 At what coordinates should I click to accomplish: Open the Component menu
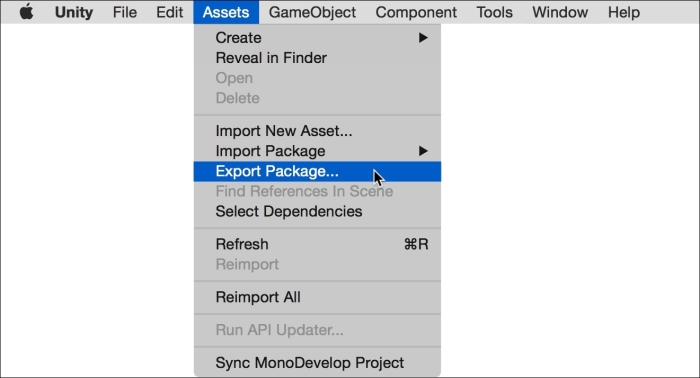click(416, 12)
